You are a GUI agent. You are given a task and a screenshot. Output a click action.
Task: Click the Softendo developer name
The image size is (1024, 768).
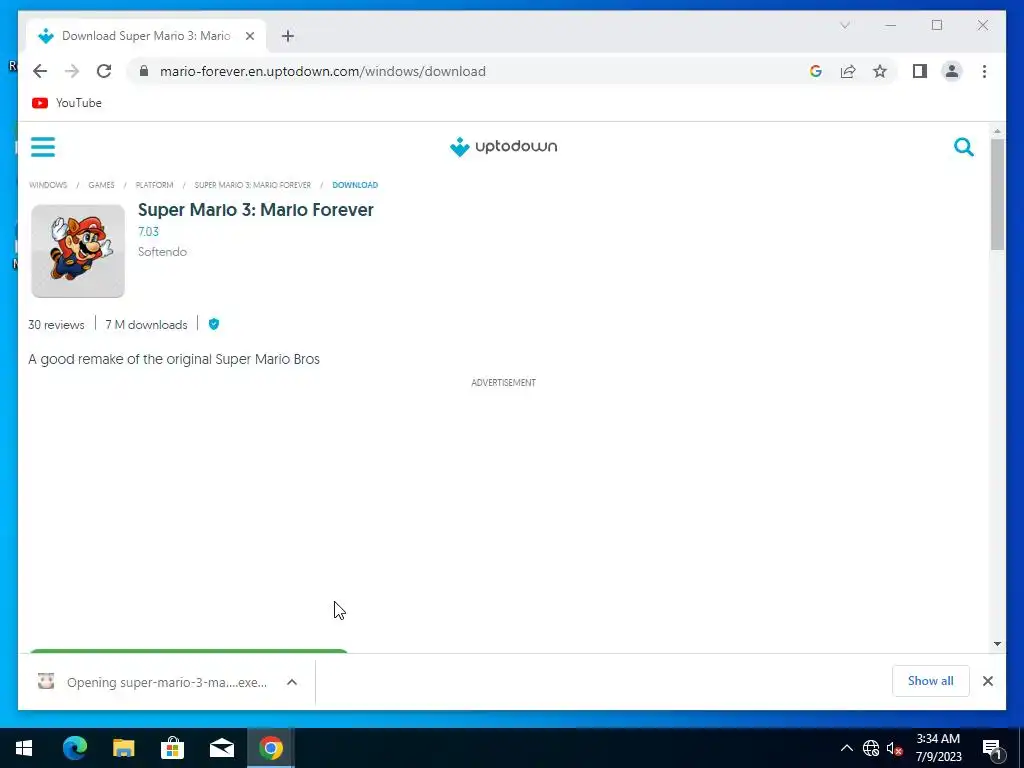click(x=162, y=251)
